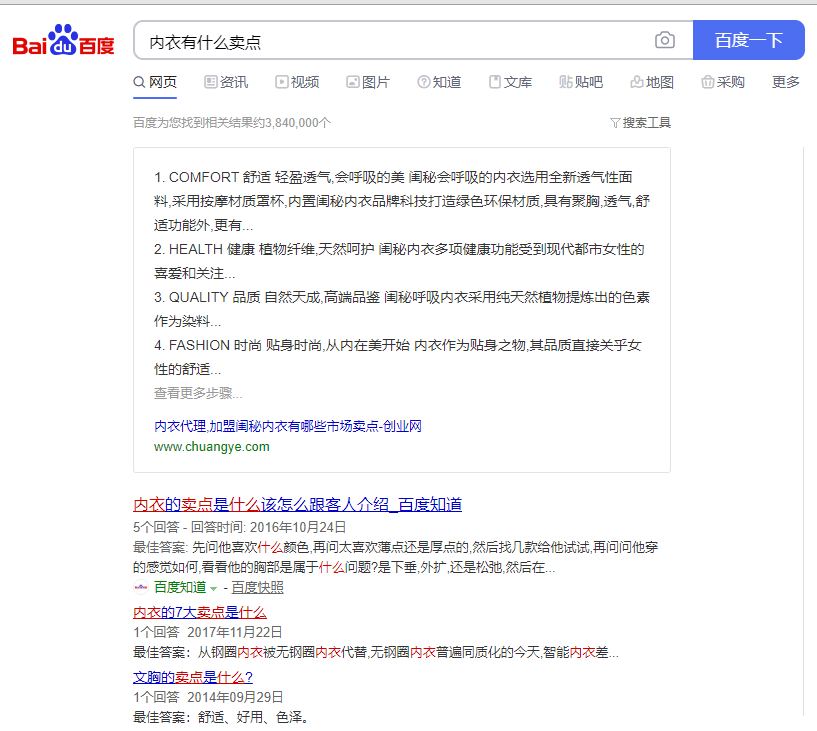This screenshot has width=817, height=731.
Task: Click snippet line '1. COMFORT 舒适'
Action: point(402,201)
